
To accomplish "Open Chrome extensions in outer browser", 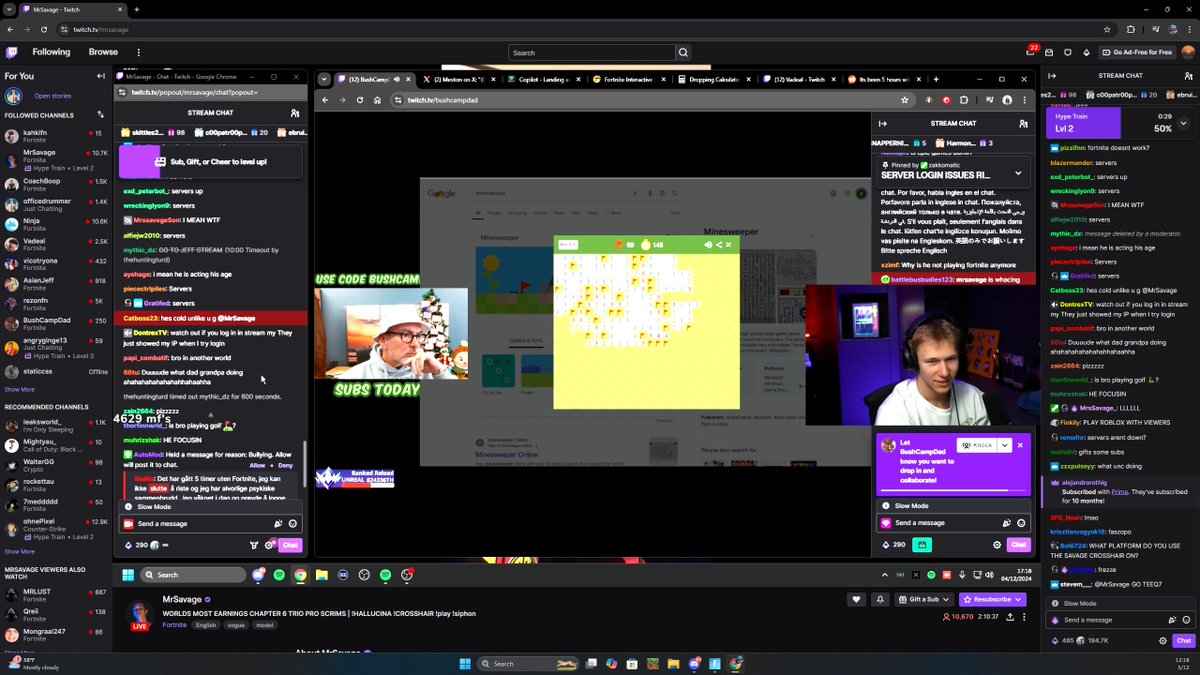I will 1130,29.
